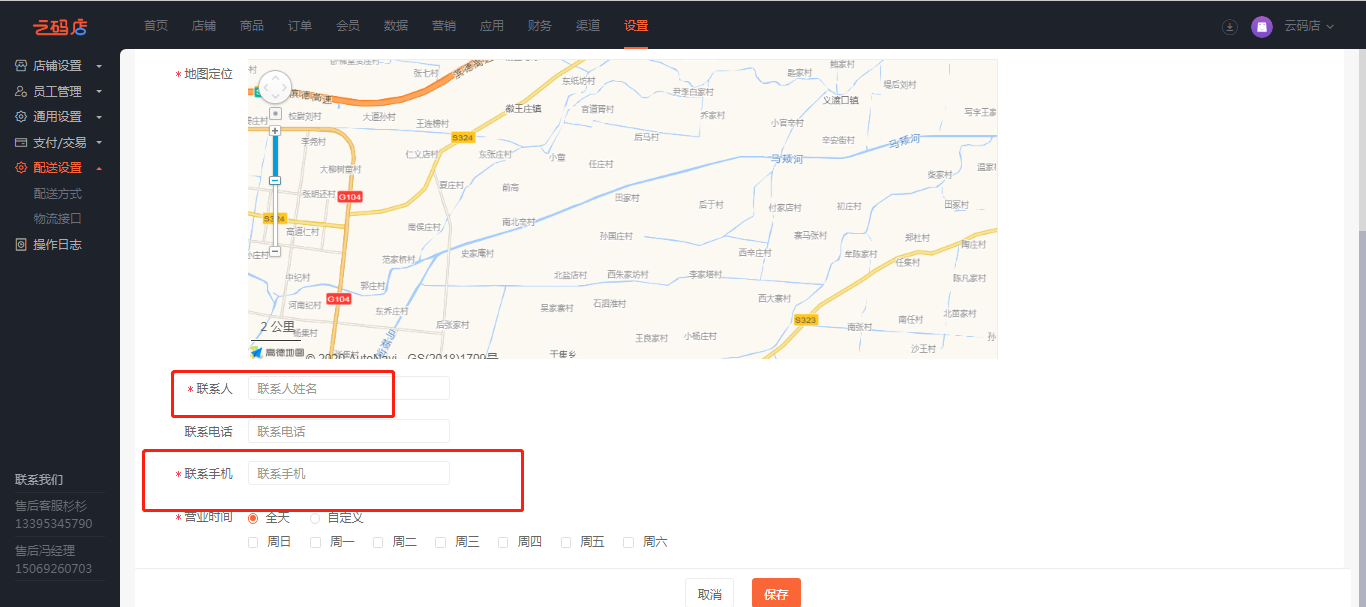
Task: Expand the 支付/交易 sidebar arrow
Action: [99, 143]
